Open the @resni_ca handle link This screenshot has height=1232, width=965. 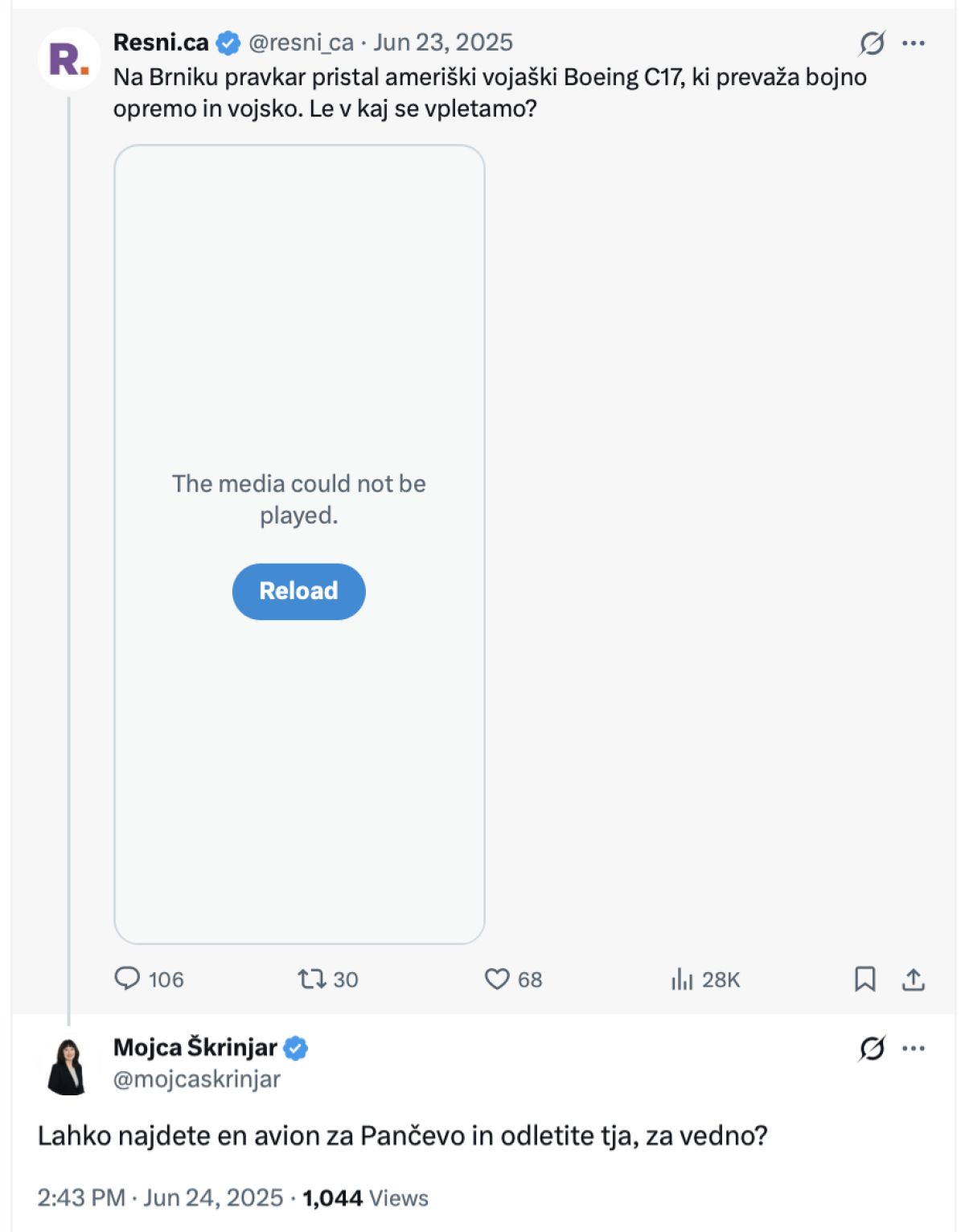point(301,43)
